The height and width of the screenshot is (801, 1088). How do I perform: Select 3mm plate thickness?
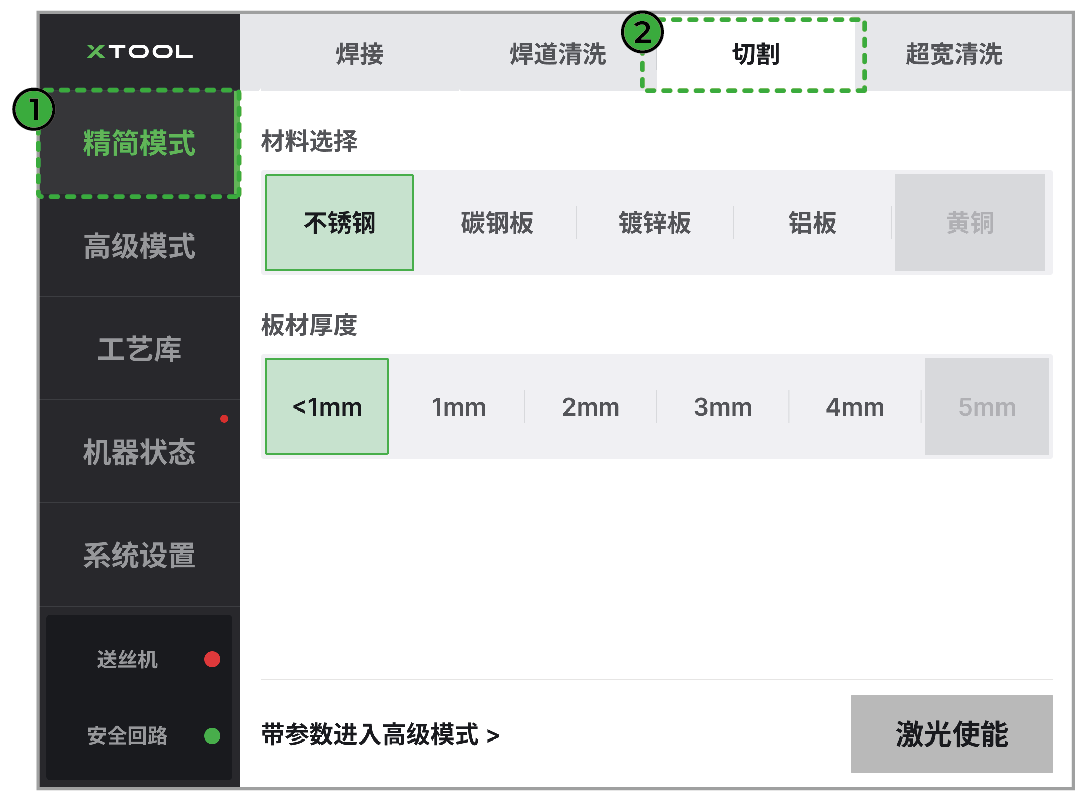(x=723, y=407)
